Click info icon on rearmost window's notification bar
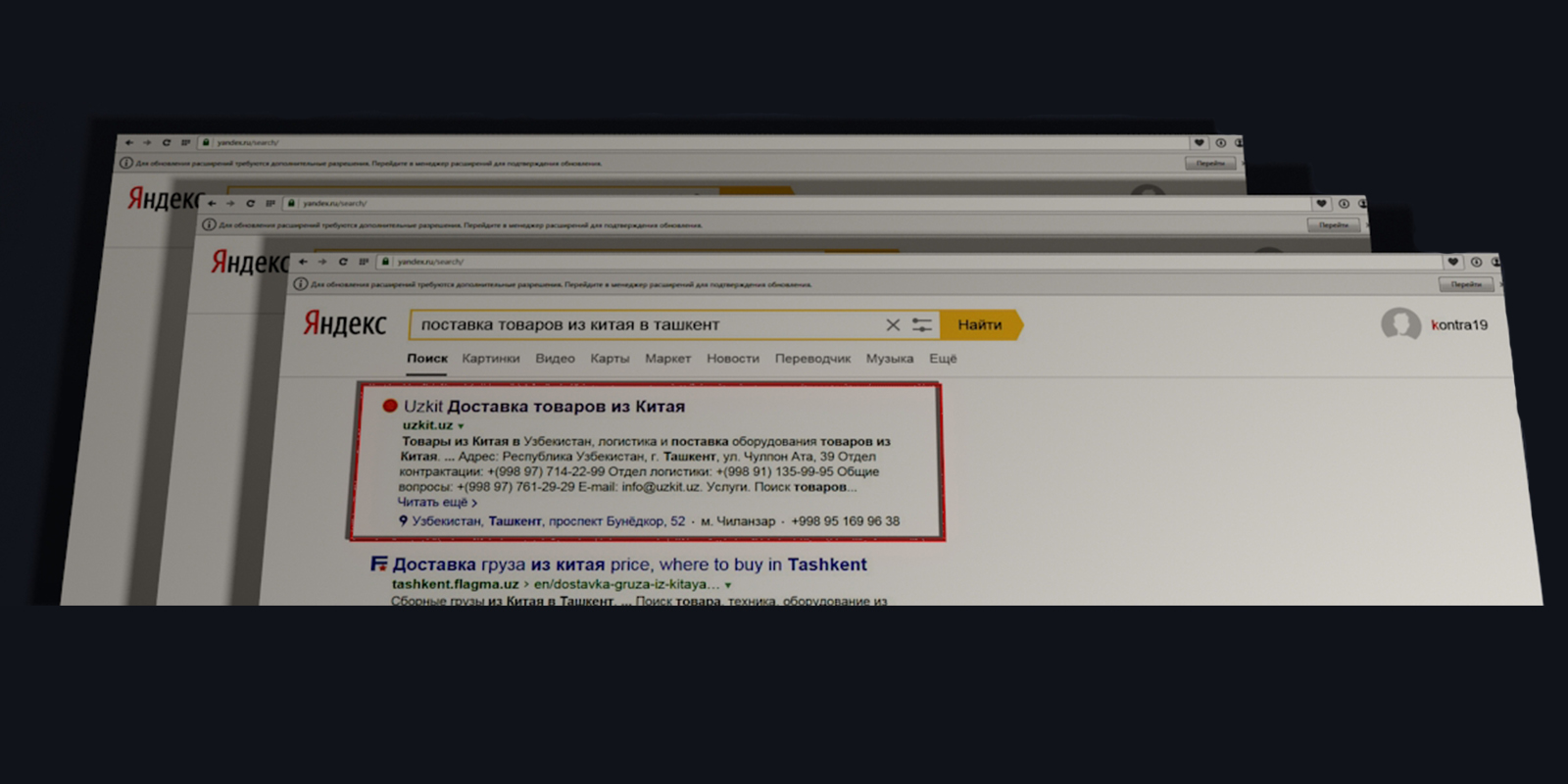The image size is (1568, 784). [x=126, y=163]
